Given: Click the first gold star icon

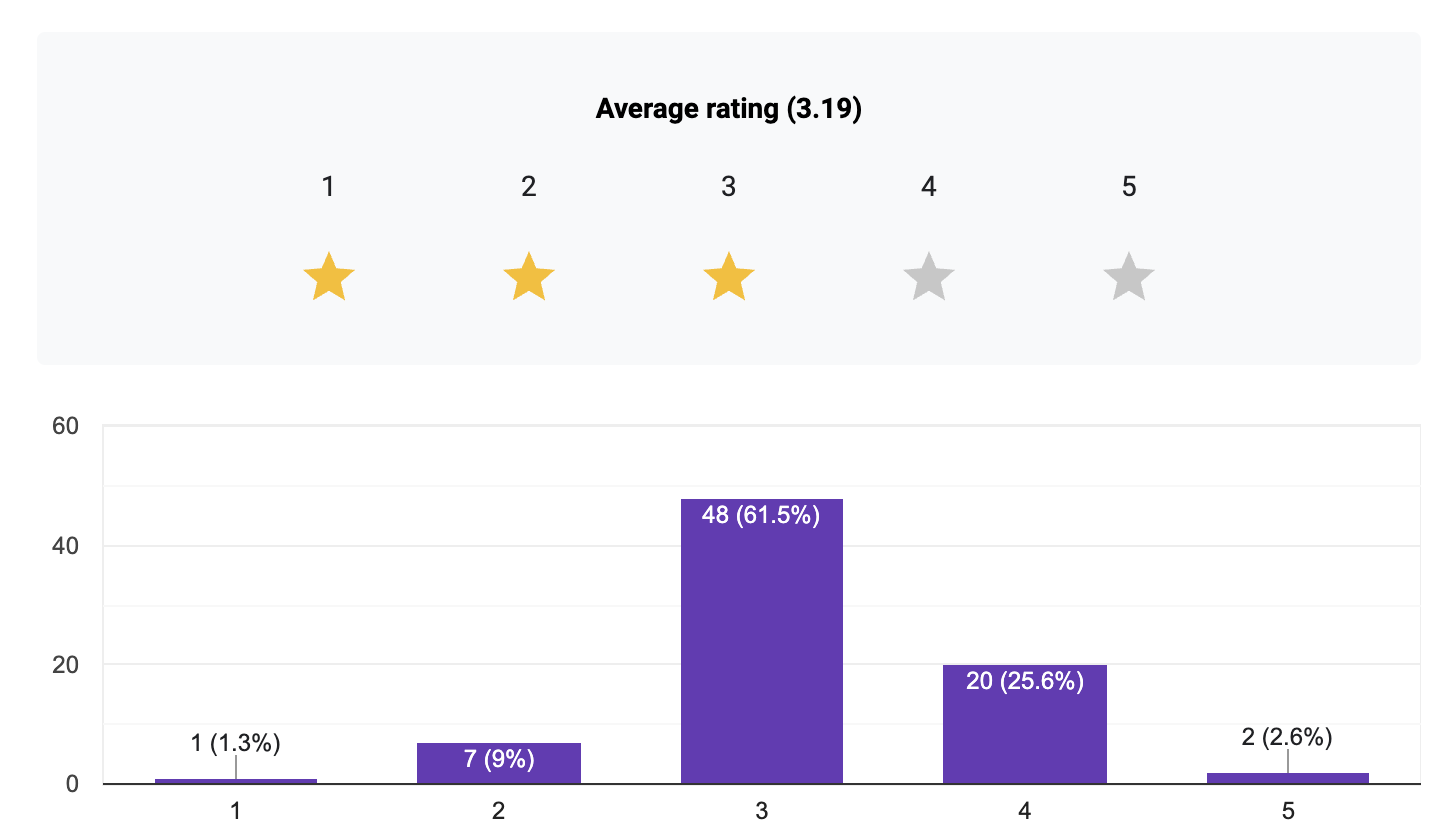Looking at the screenshot, I should pyautogui.click(x=329, y=277).
